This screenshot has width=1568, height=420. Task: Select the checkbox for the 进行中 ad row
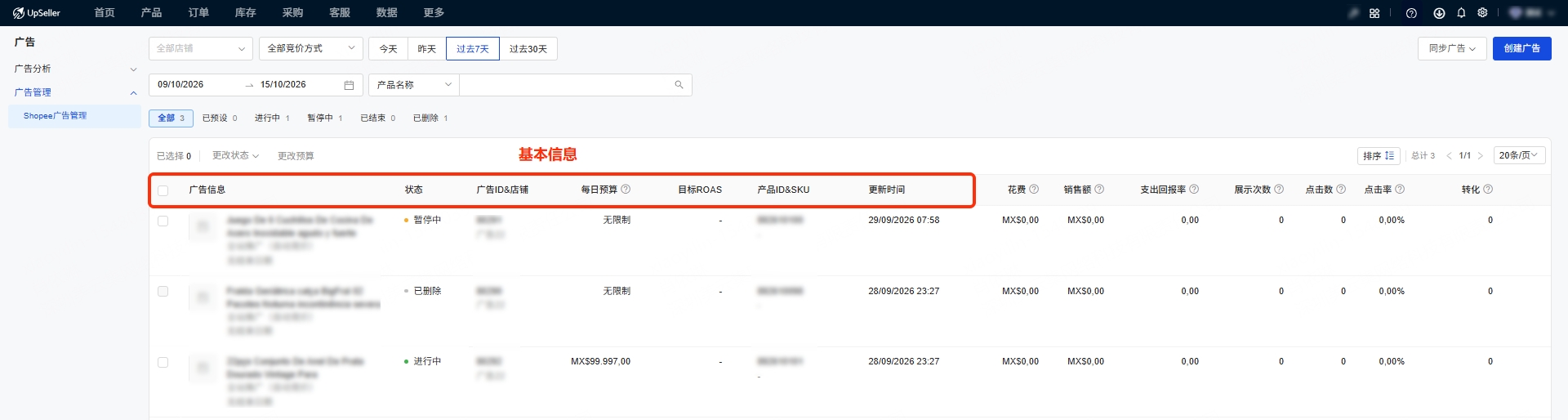pyautogui.click(x=163, y=362)
